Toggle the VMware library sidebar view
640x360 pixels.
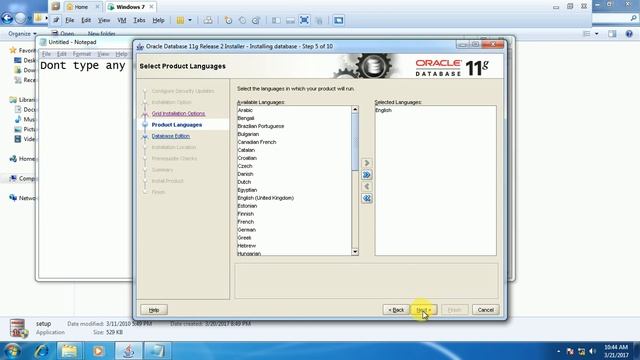[276, 20]
